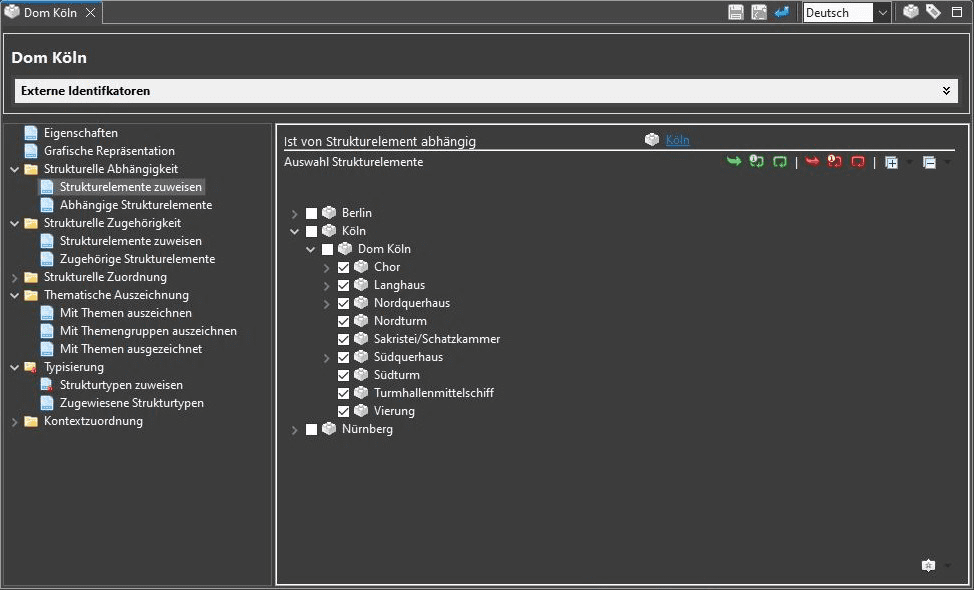Open Zugewiesene Strukturtypen page
The image size is (974, 590).
[132, 403]
